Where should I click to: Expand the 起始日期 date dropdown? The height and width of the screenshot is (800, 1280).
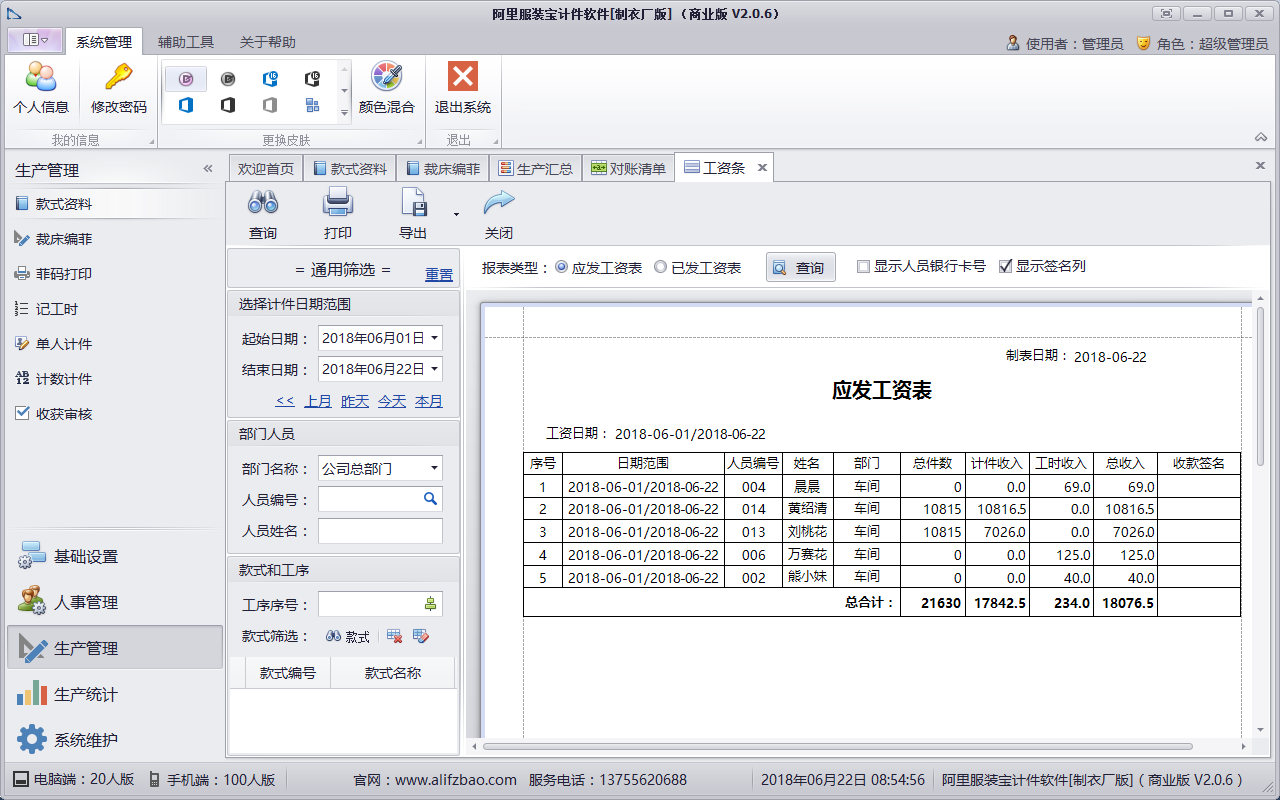[434, 338]
